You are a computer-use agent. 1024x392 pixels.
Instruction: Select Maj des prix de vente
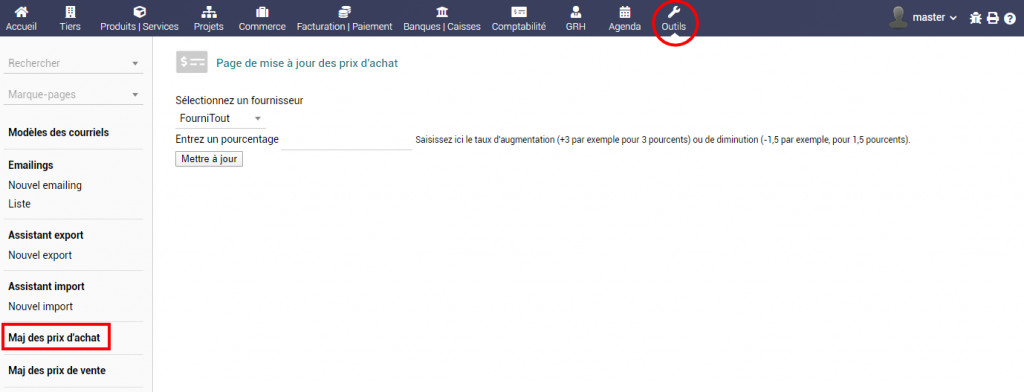(x=57, y=370)
